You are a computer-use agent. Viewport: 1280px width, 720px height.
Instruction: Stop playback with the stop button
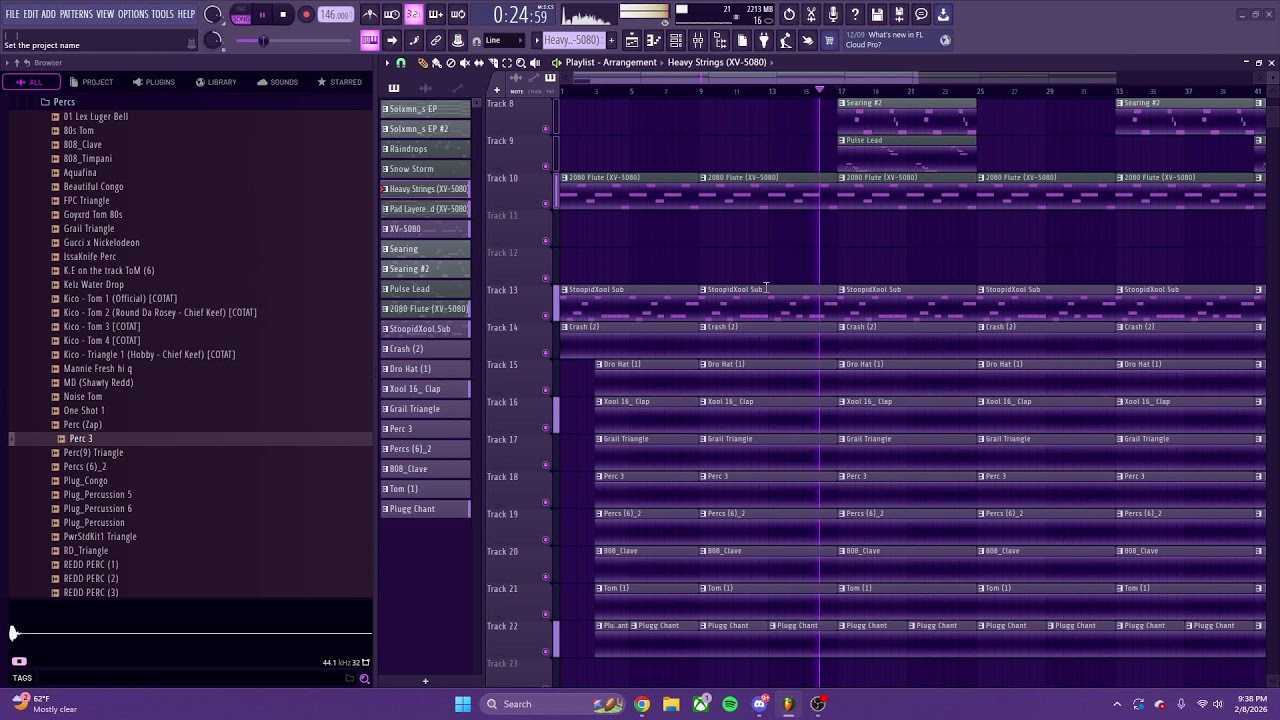point(283,15)
